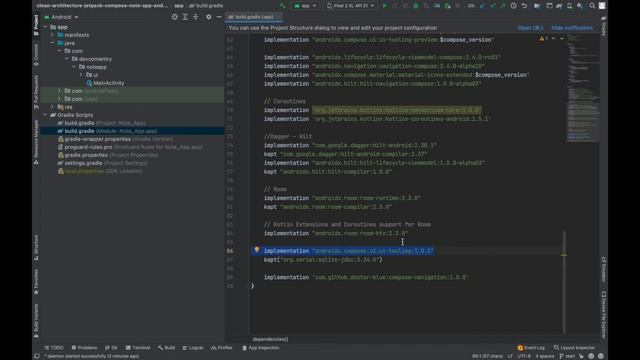Expand the res folder

(x=53, y=107)
